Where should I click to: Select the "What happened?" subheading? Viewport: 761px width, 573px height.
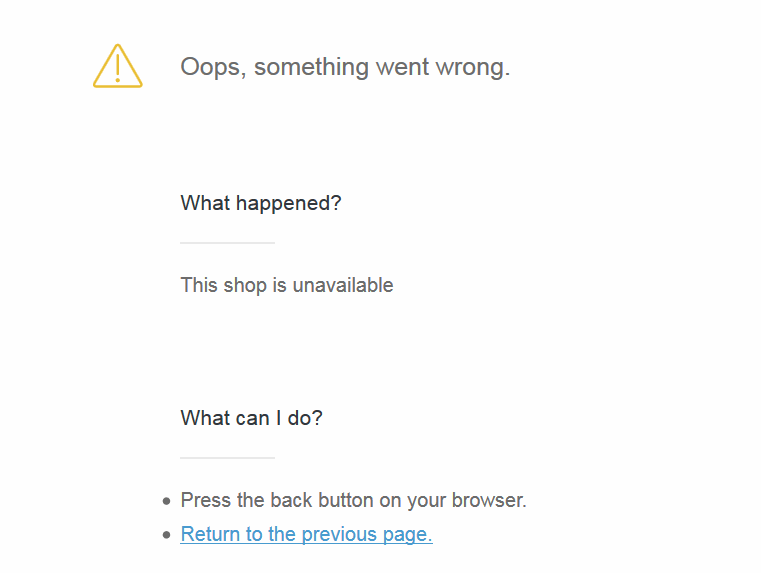coord(261,203)
